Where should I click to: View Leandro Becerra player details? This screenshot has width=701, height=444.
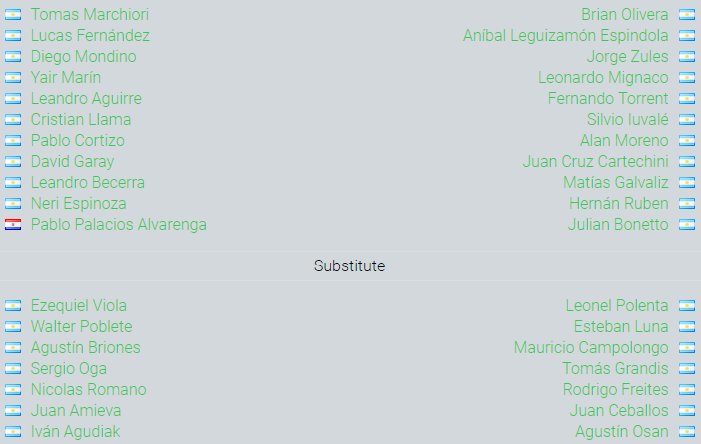pos(88,182)
